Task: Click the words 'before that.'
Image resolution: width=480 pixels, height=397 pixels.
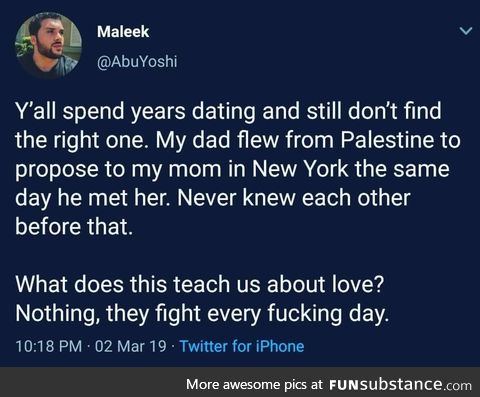Action: coord(74,227)
